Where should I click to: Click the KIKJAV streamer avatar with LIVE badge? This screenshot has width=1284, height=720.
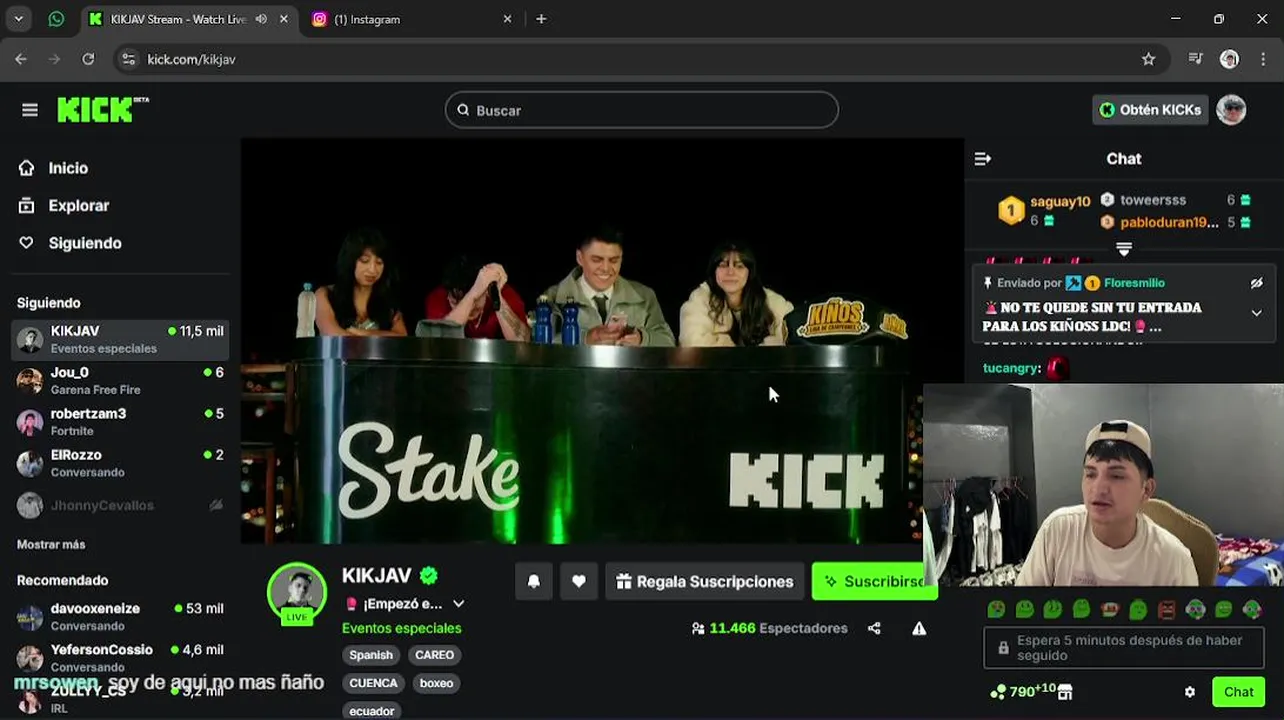pos(297,593)
